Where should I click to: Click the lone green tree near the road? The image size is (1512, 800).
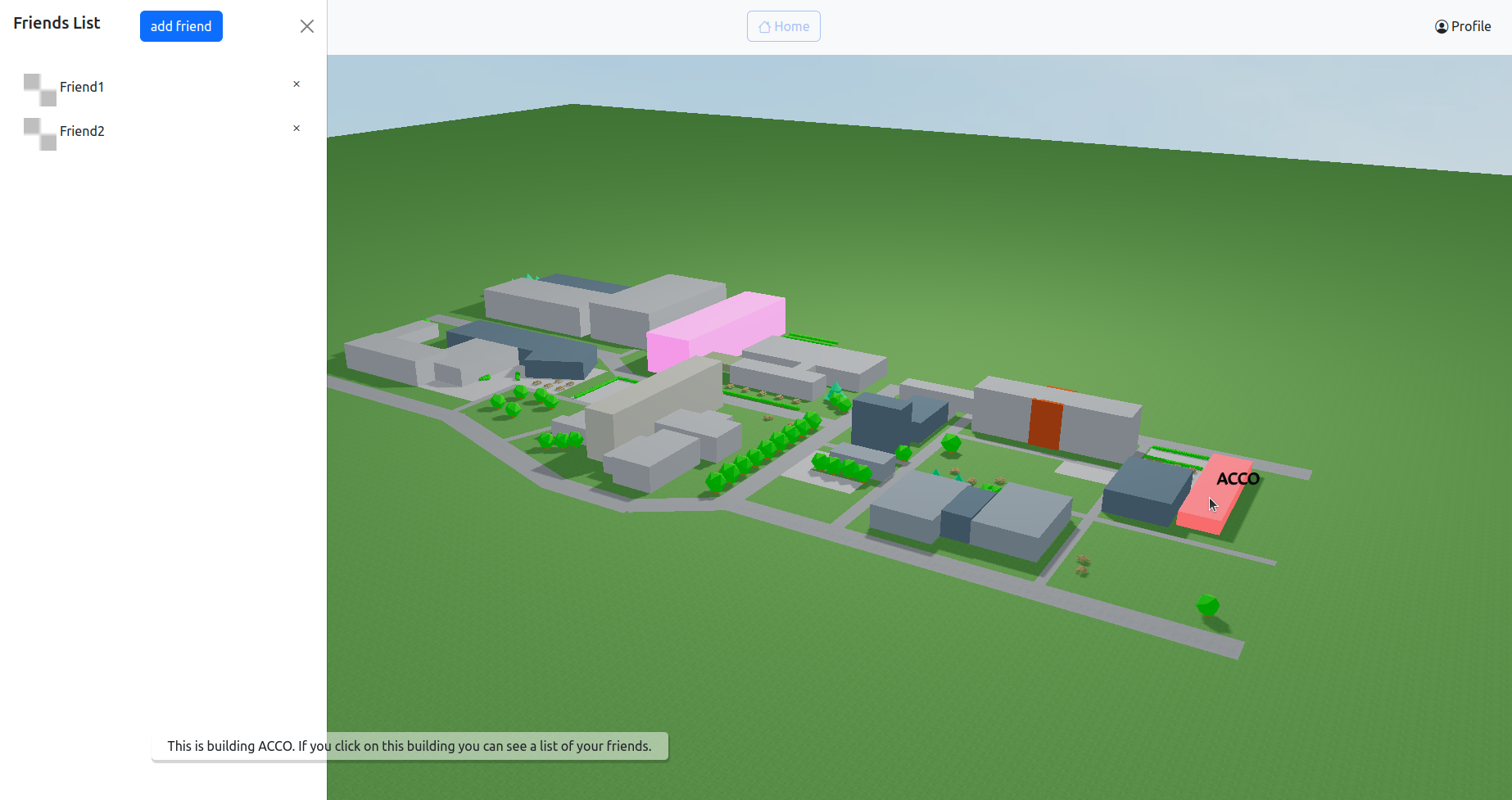click(1207, 605)
